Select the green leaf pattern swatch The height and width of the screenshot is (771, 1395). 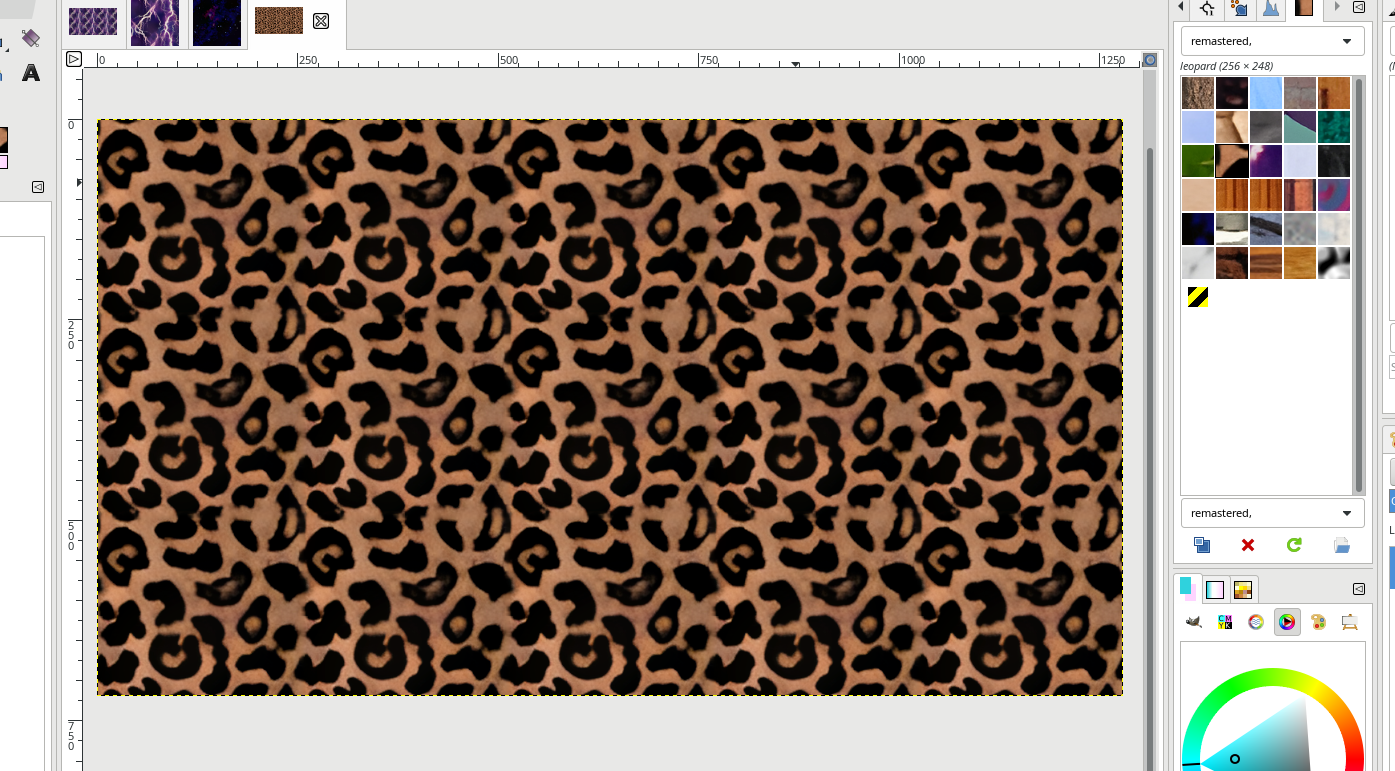coord(1198,161)
